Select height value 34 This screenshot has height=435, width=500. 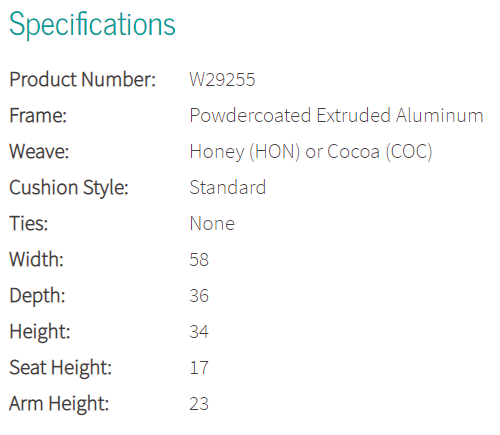(199, 331)
